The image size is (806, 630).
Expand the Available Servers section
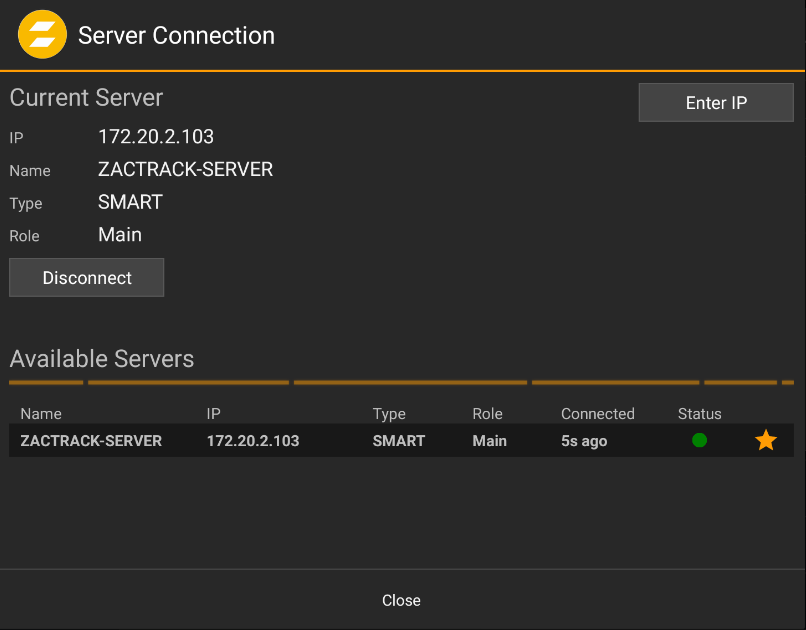pyautogui.click(x=101, y=359)
